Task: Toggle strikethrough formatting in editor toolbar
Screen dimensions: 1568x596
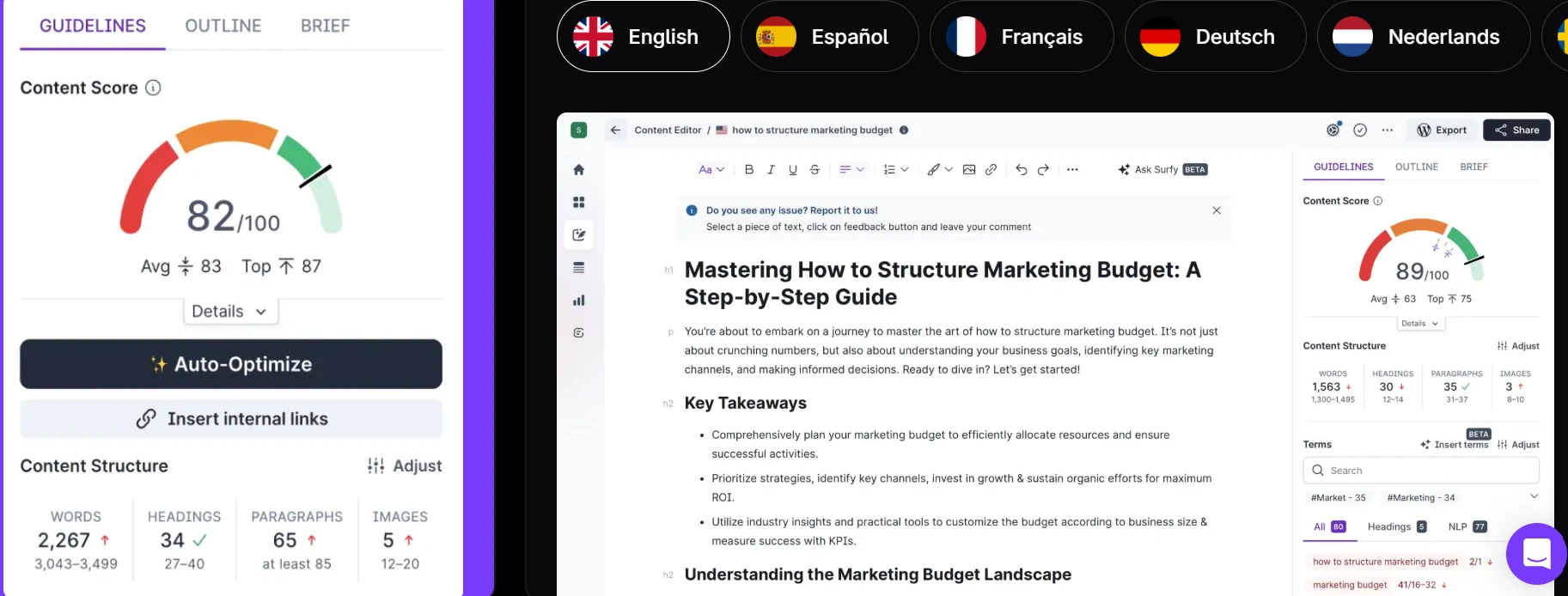Action: pyautogui.click(x=815, y=170)
